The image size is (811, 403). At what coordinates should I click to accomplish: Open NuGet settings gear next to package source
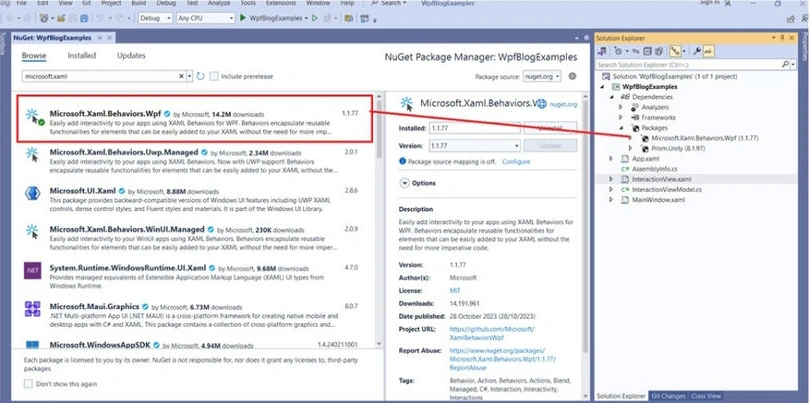(x=572, y=76)
